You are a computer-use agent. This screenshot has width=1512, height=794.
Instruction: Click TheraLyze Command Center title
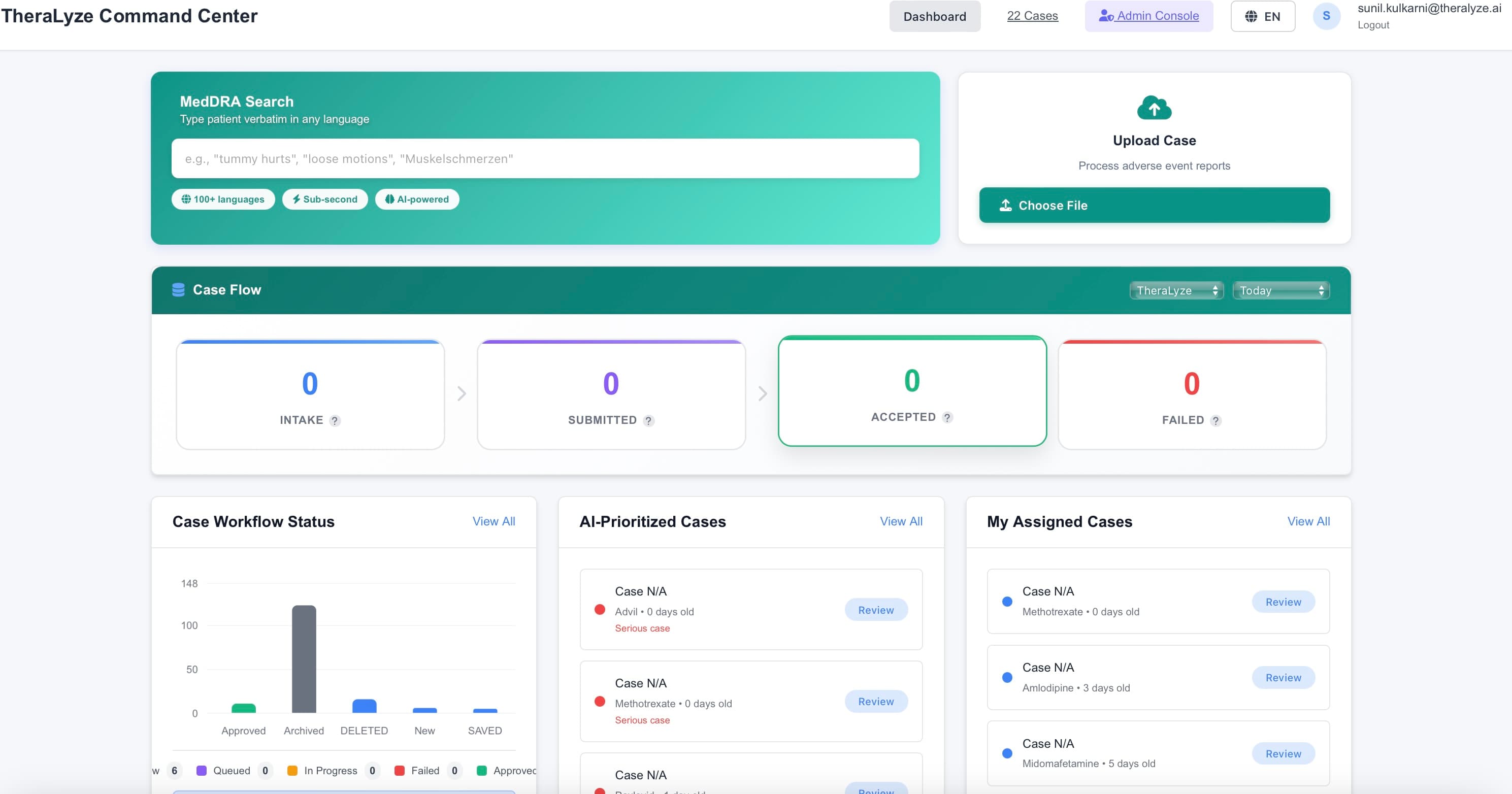129,16
